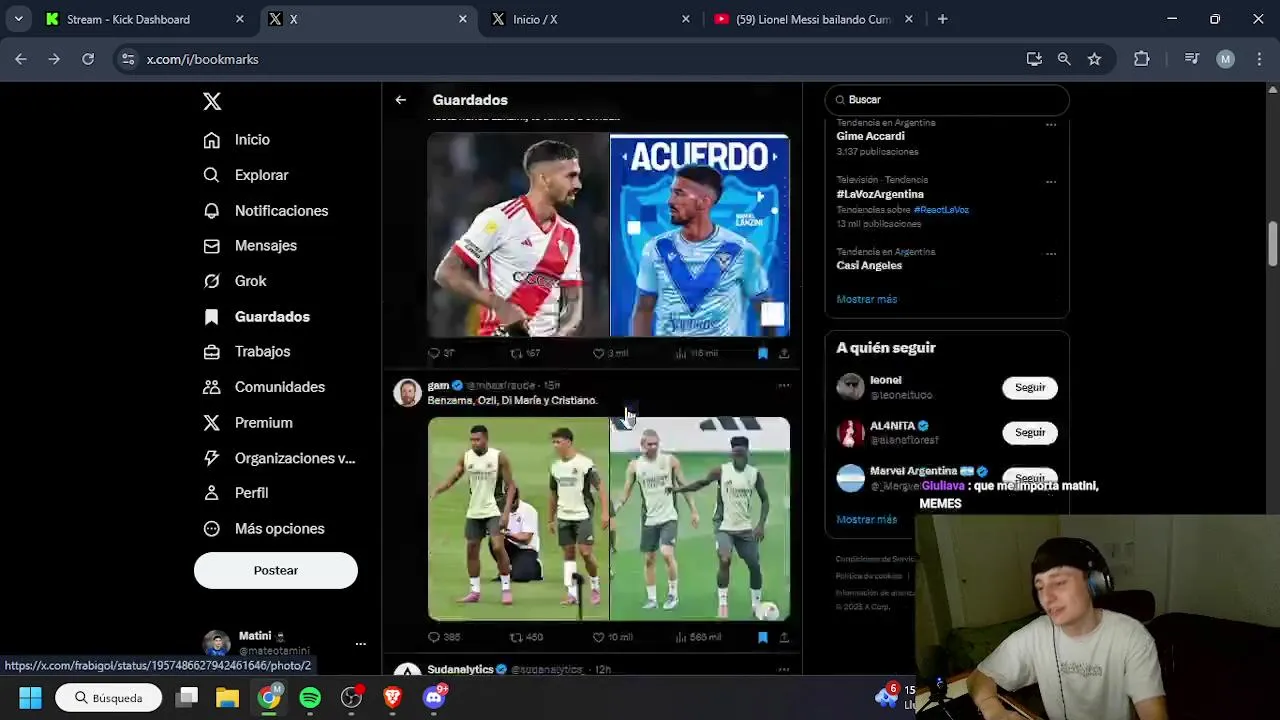
Task: Open more options on Sudanalytics post
Action: click(x=784, y=669)
